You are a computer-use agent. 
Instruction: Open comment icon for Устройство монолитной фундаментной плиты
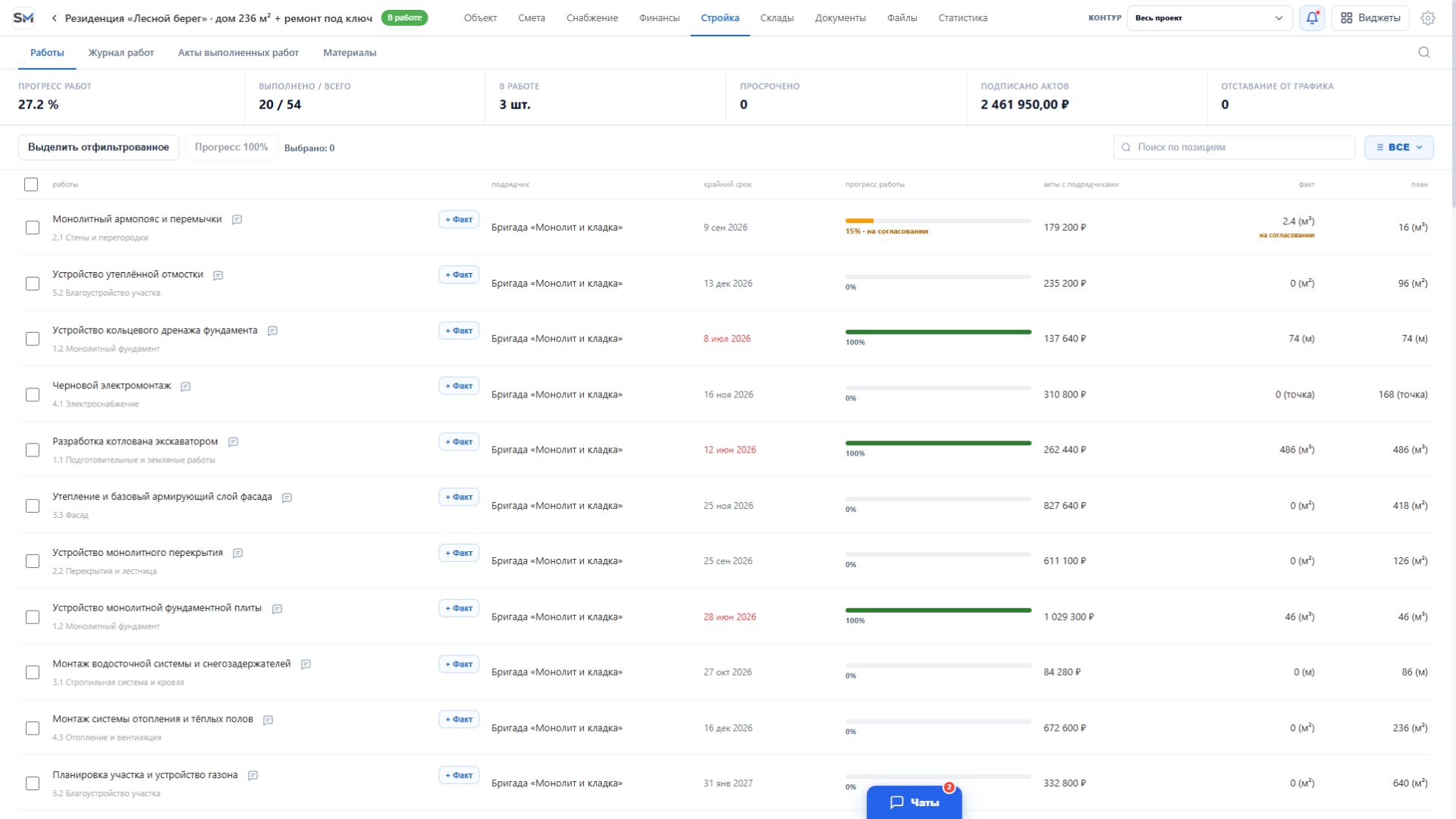coord(277,609)
